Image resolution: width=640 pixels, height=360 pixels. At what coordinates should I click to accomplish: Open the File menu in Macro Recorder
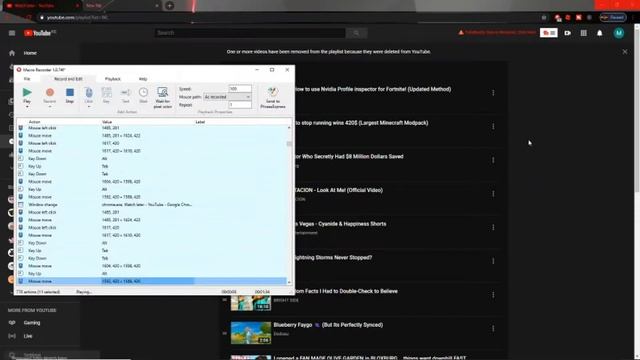tap(27, 79)
